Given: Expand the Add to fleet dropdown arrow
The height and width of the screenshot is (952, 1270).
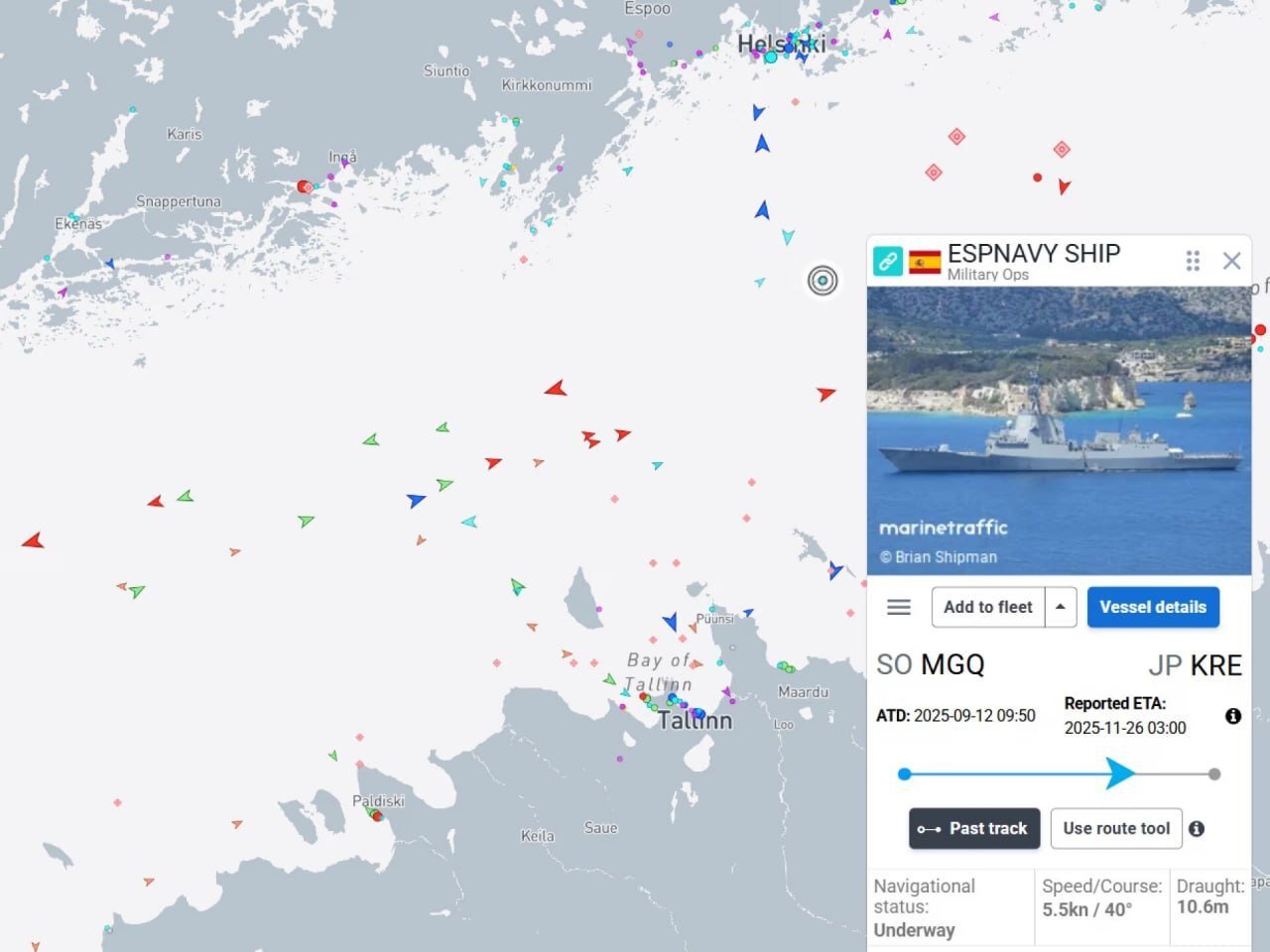Looking at the screenshot, I should (x=1061, y=607).
